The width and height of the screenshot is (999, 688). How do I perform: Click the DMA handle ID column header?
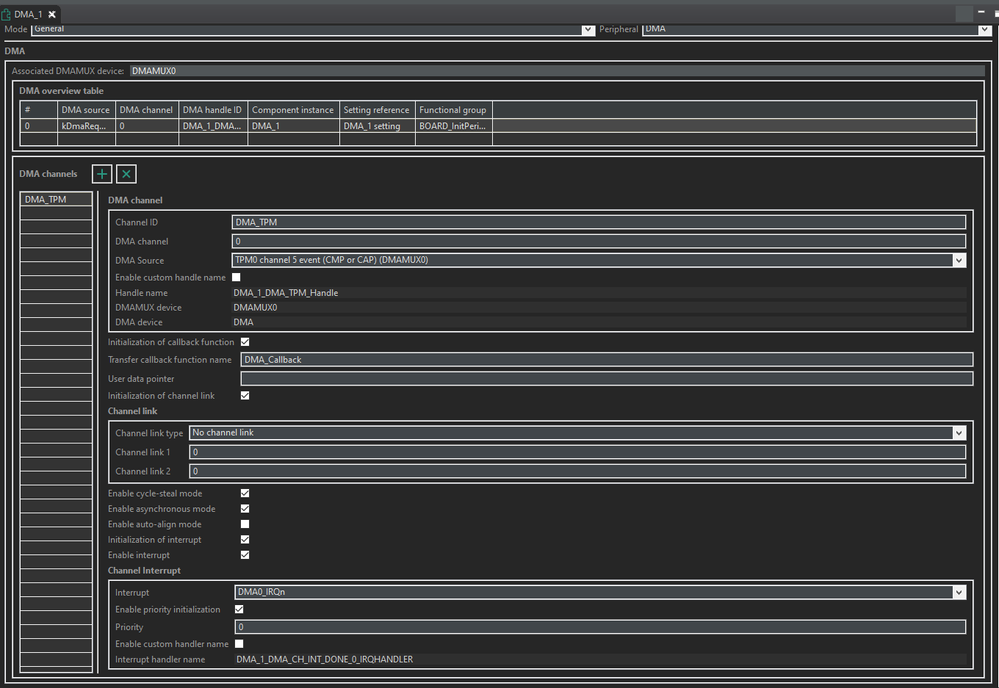[213, 110]
